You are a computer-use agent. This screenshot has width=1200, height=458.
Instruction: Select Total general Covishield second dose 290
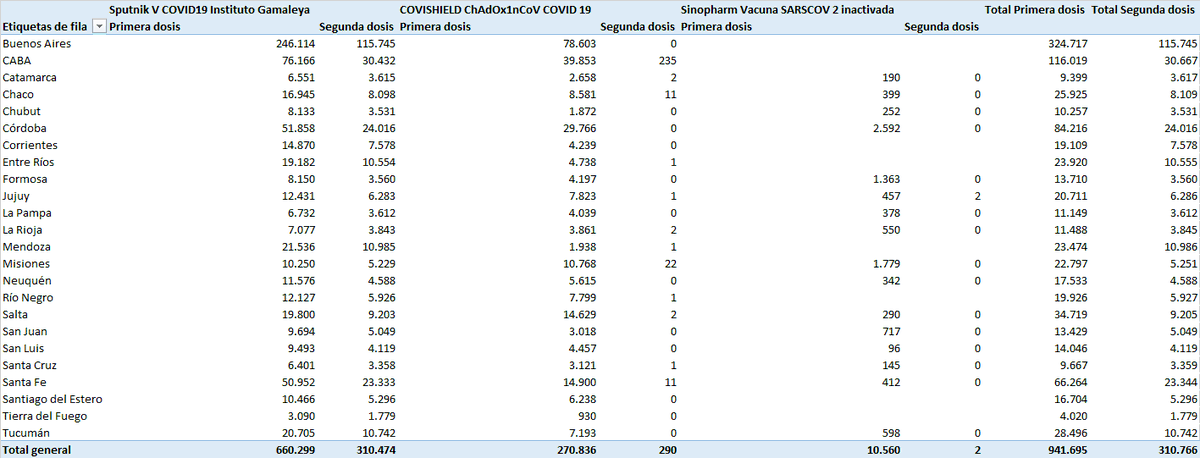(666, 451)
